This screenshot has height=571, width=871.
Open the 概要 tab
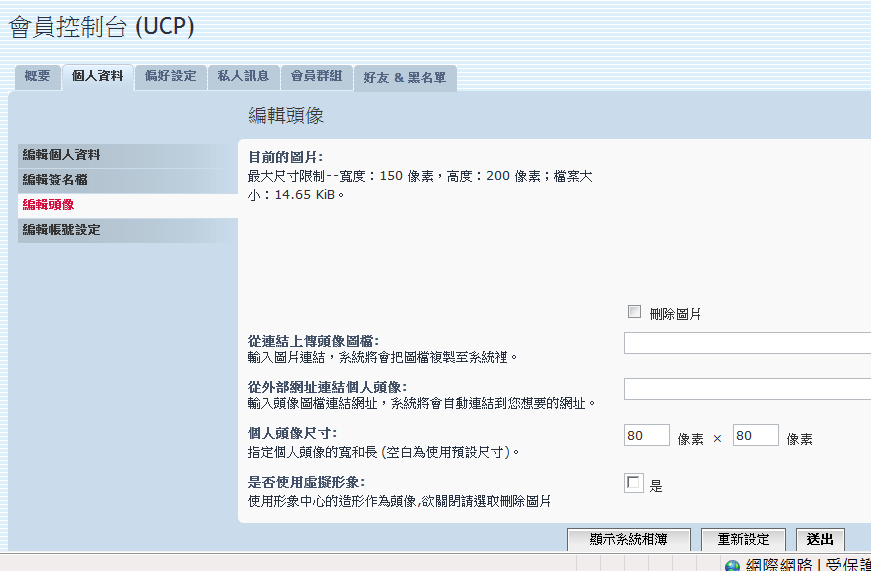(37, 76)
